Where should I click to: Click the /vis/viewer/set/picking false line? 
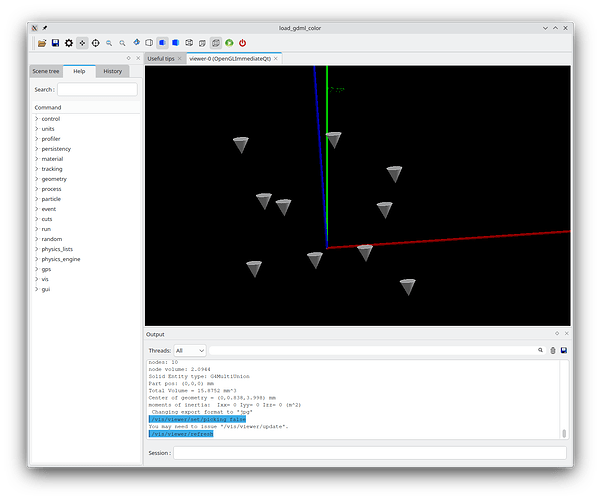point(197,419)
